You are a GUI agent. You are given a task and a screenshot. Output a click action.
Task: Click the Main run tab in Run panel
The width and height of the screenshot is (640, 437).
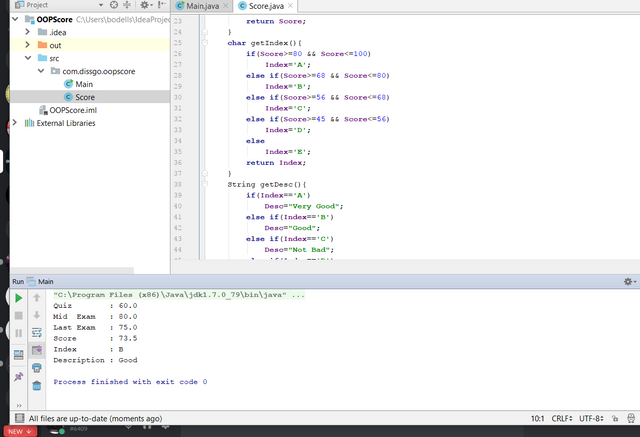[41, 282]
